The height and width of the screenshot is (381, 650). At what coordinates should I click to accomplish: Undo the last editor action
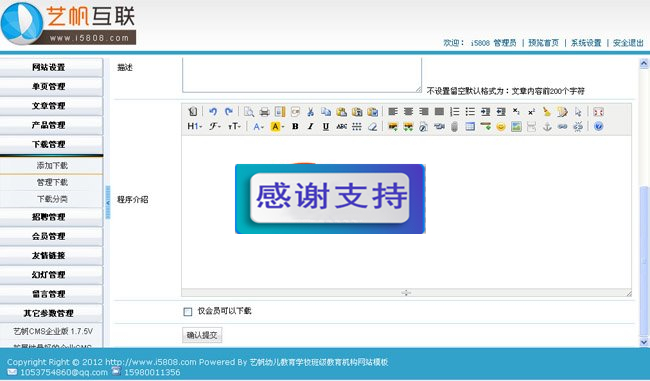tap(213, 112)
